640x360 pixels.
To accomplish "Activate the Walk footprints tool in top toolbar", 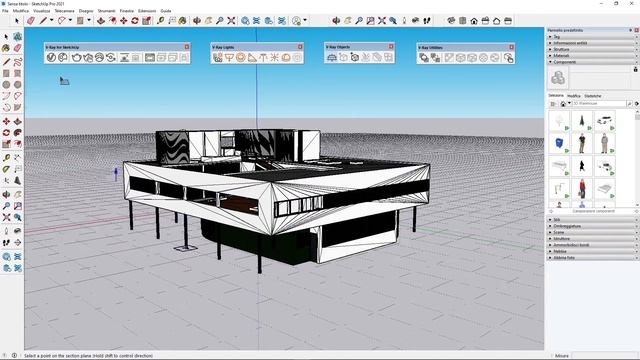I will (x=427, y=20).
